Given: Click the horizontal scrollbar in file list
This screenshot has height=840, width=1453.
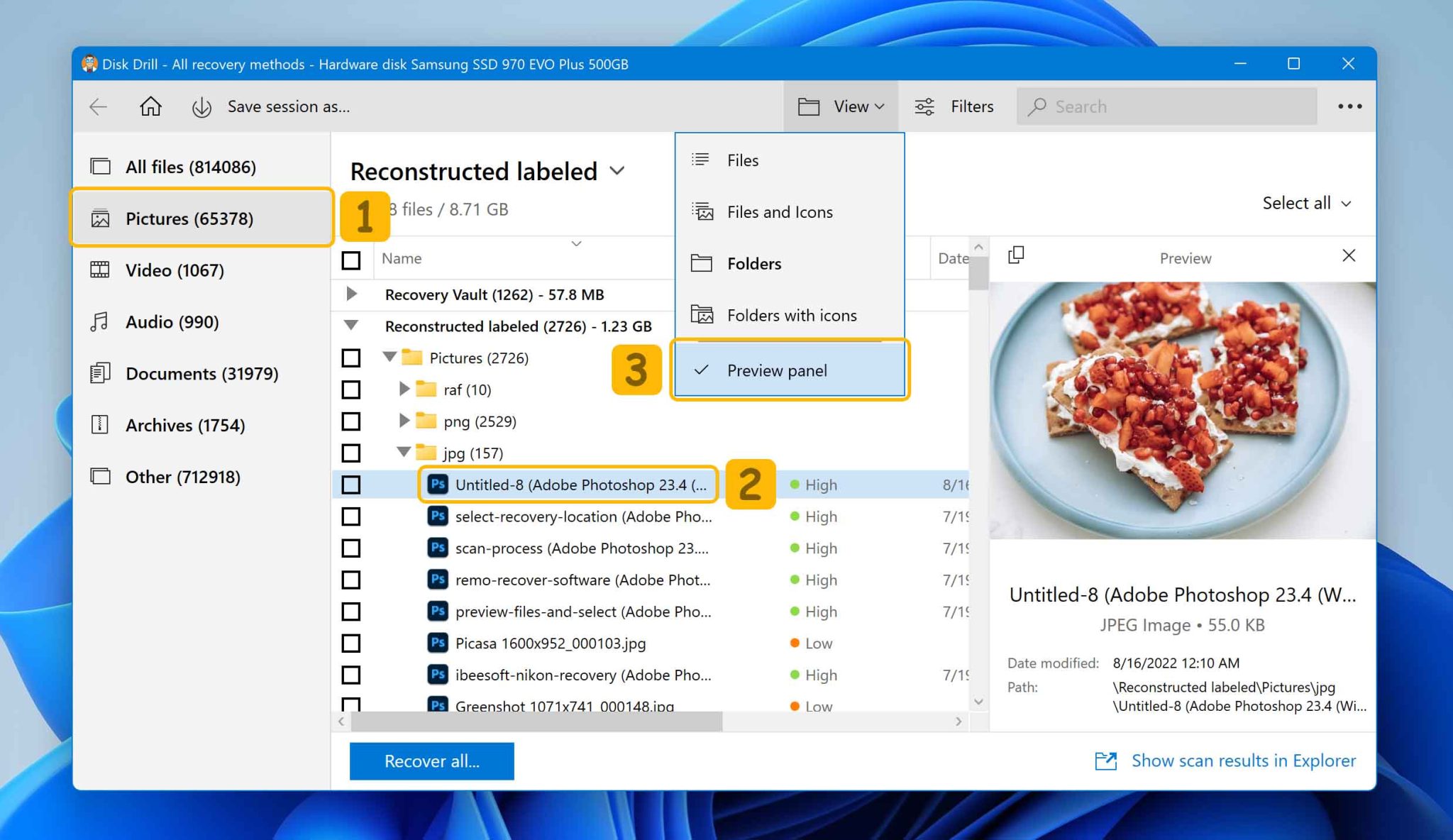Looking at the screenshot, I should pyautogui.click(x=536, y=722).
